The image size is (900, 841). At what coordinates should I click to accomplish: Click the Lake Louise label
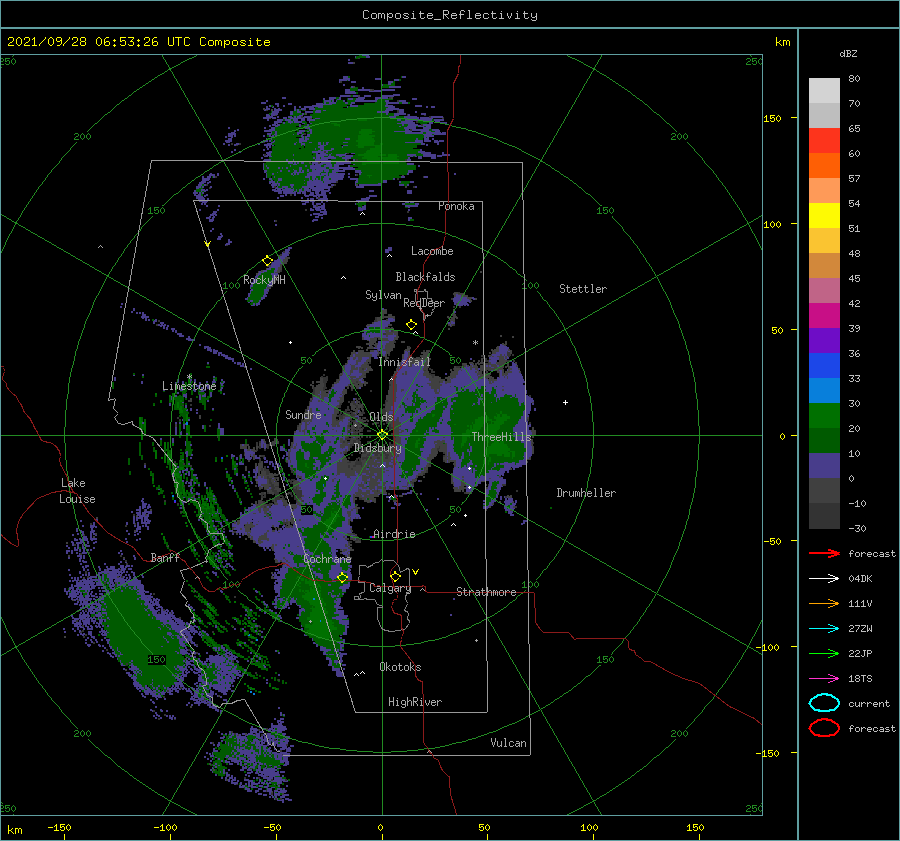(77, 491)
